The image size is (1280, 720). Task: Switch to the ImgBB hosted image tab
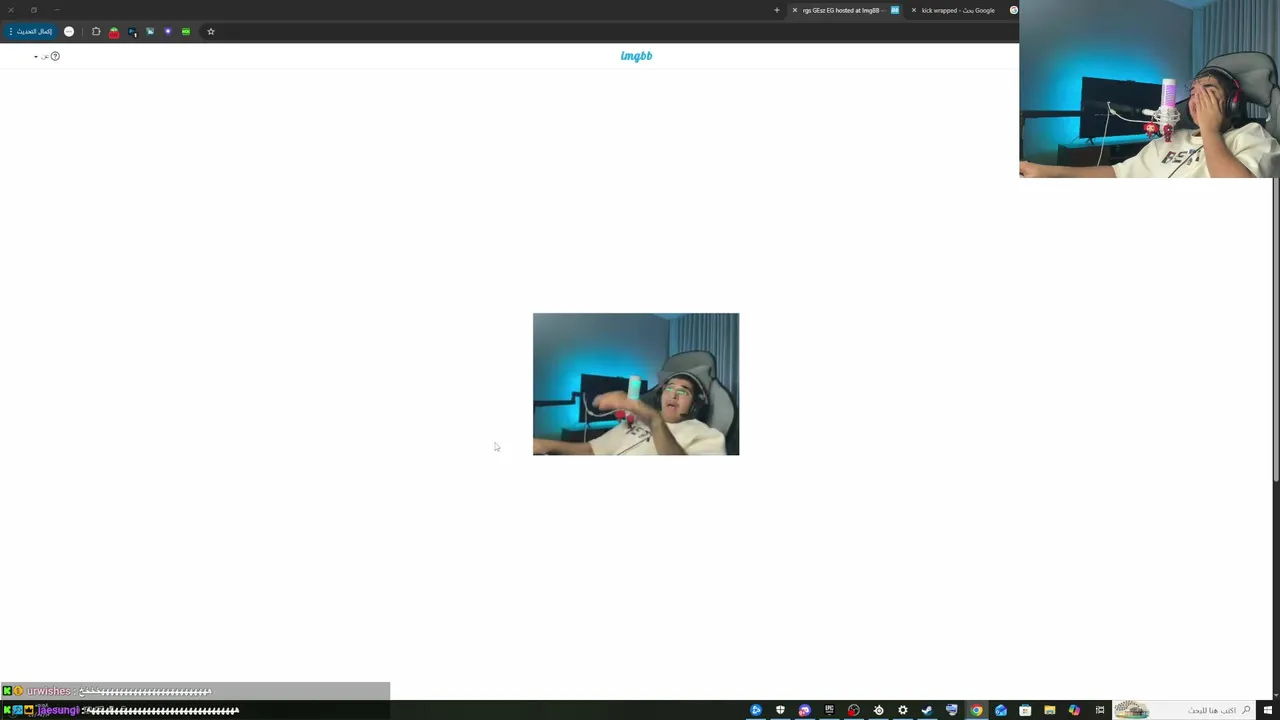846,10
